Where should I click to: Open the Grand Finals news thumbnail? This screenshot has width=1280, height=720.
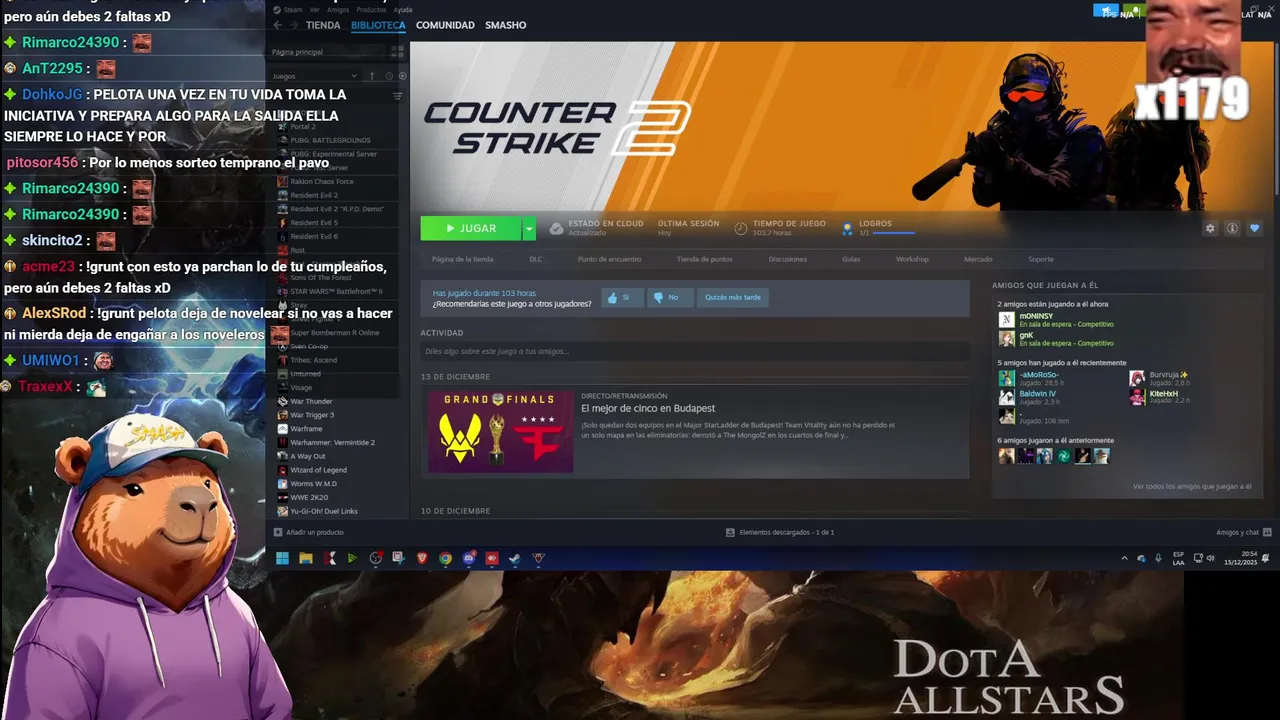tap(501, 431)
